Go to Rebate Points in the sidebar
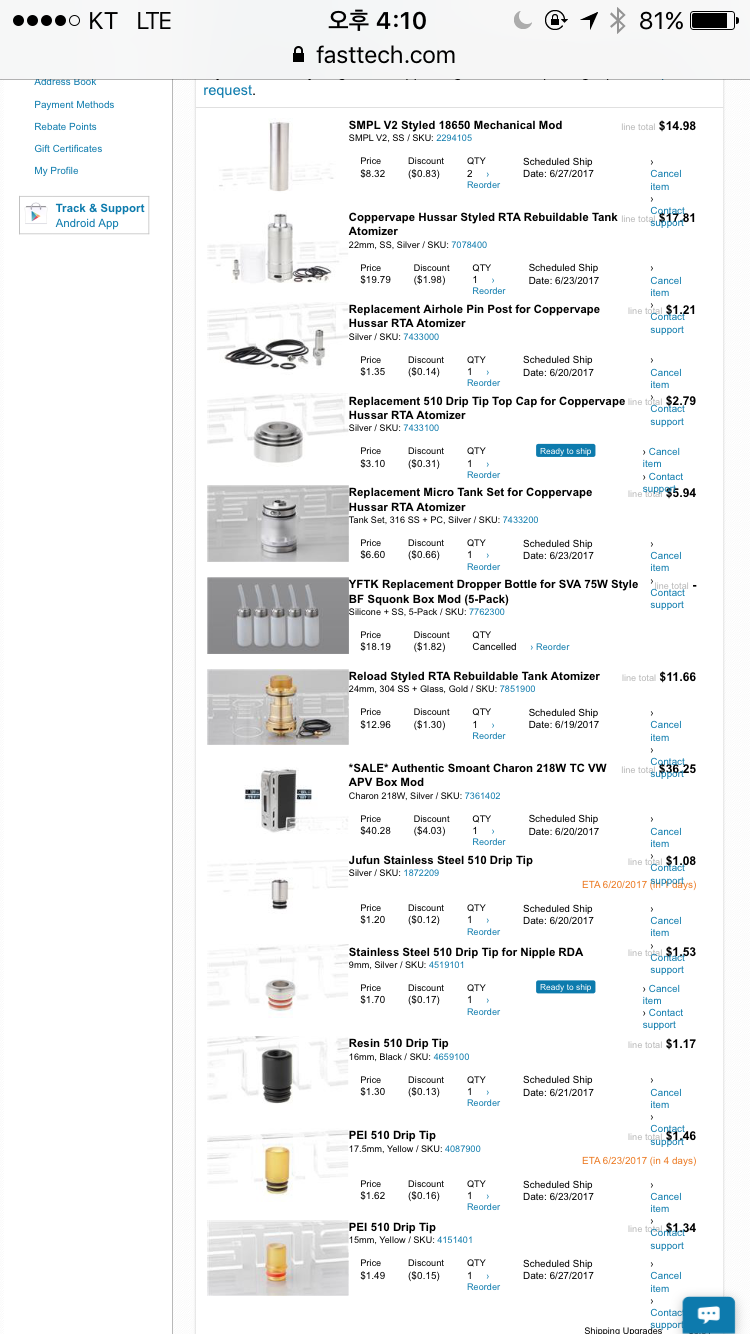This screenshot has height=1334, width=750. [x=65, y=127]
